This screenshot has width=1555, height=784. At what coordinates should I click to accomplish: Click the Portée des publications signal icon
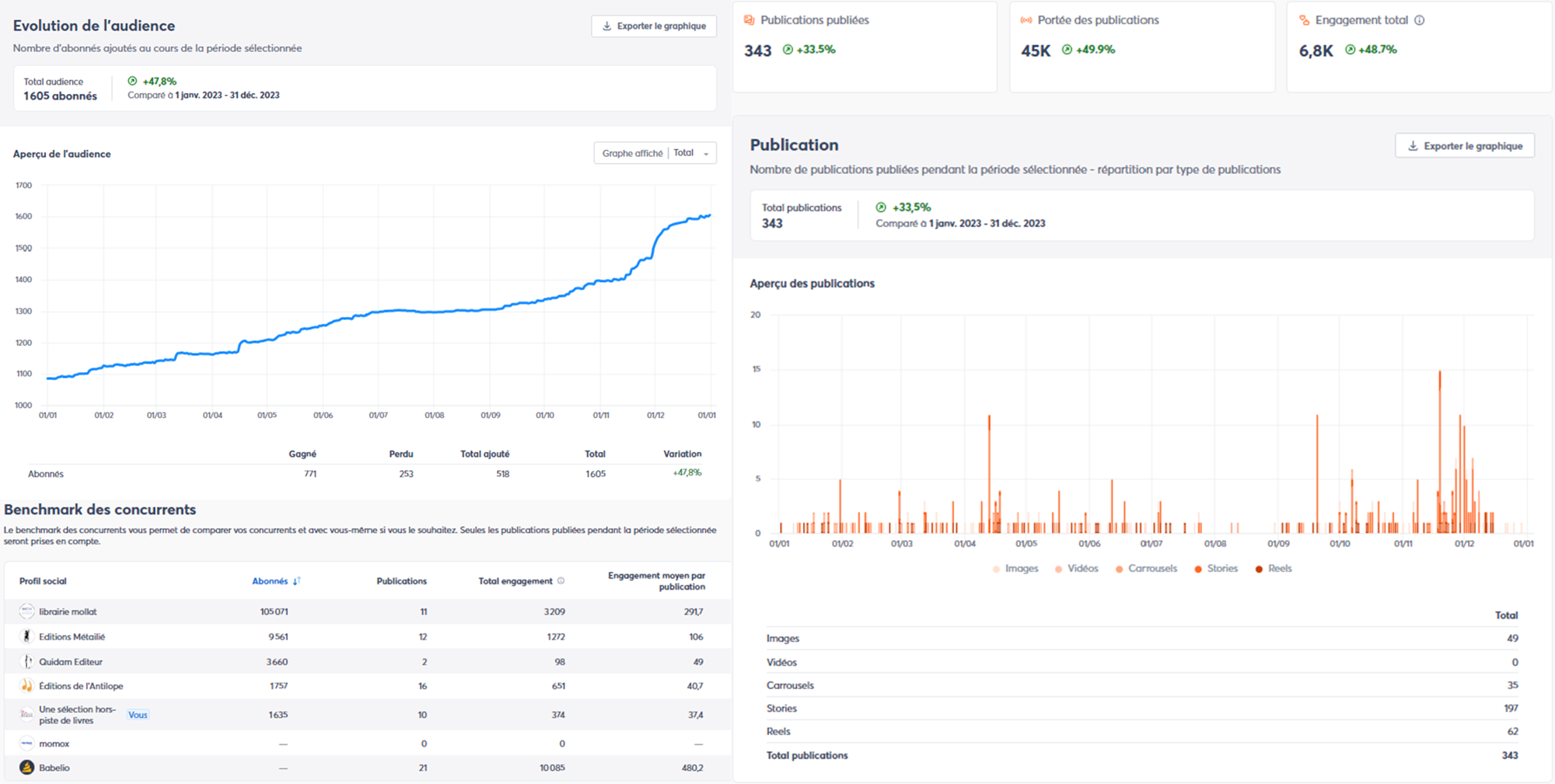(1026, 20)
